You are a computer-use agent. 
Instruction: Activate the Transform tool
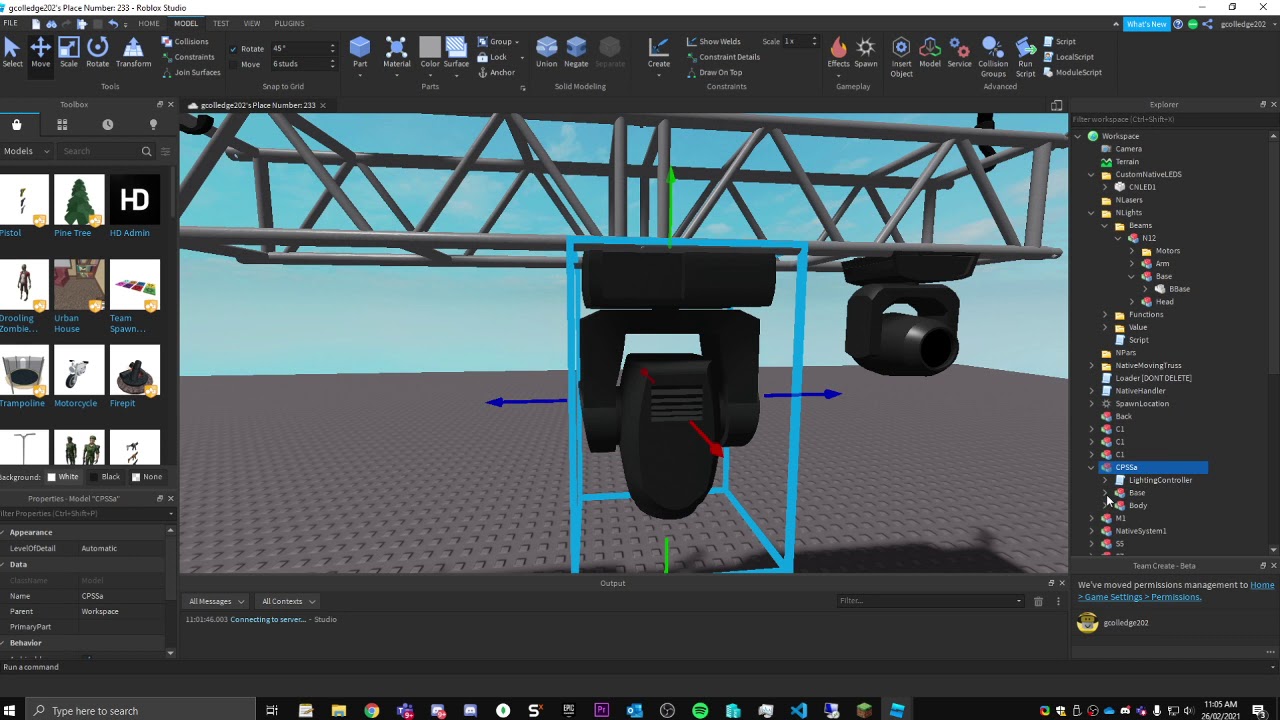(133, 52)
